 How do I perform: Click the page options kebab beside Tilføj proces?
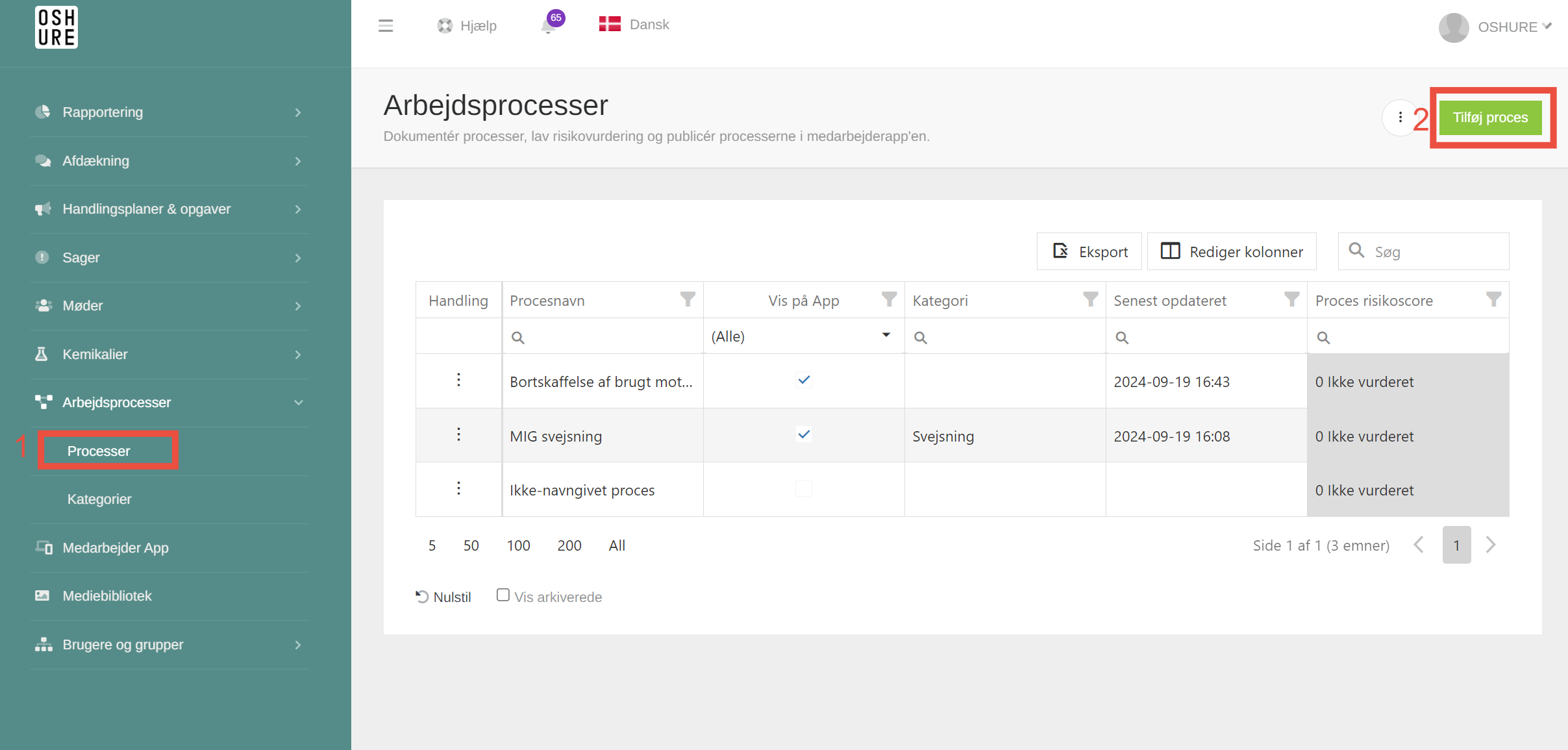pyautogui.click(x=1400, y=118)
